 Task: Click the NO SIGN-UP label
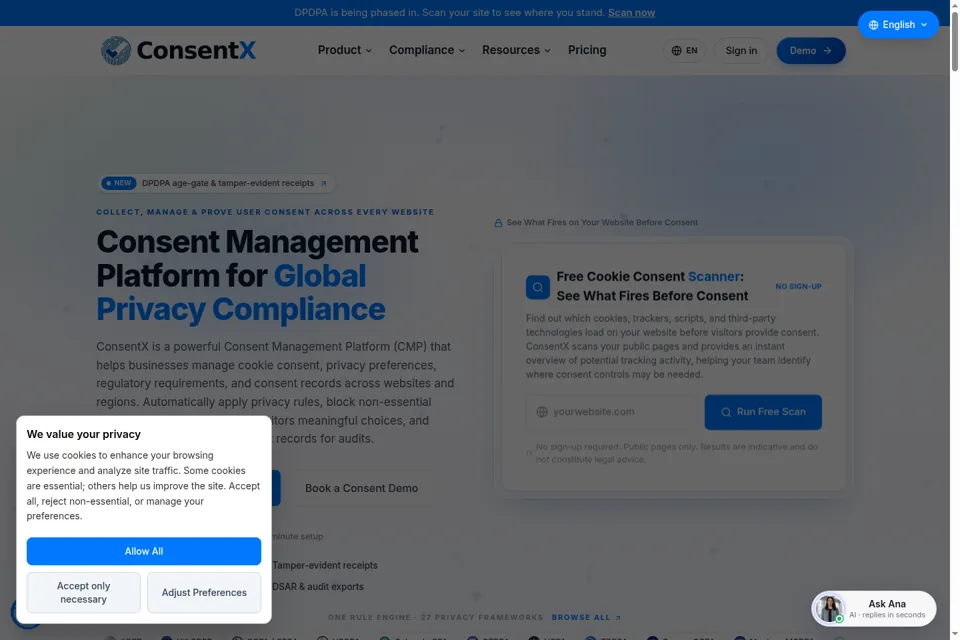798,287
